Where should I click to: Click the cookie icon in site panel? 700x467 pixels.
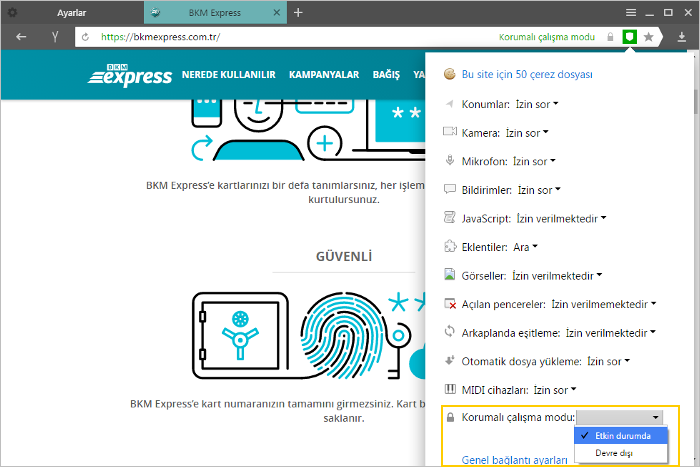tap(450, 74)
